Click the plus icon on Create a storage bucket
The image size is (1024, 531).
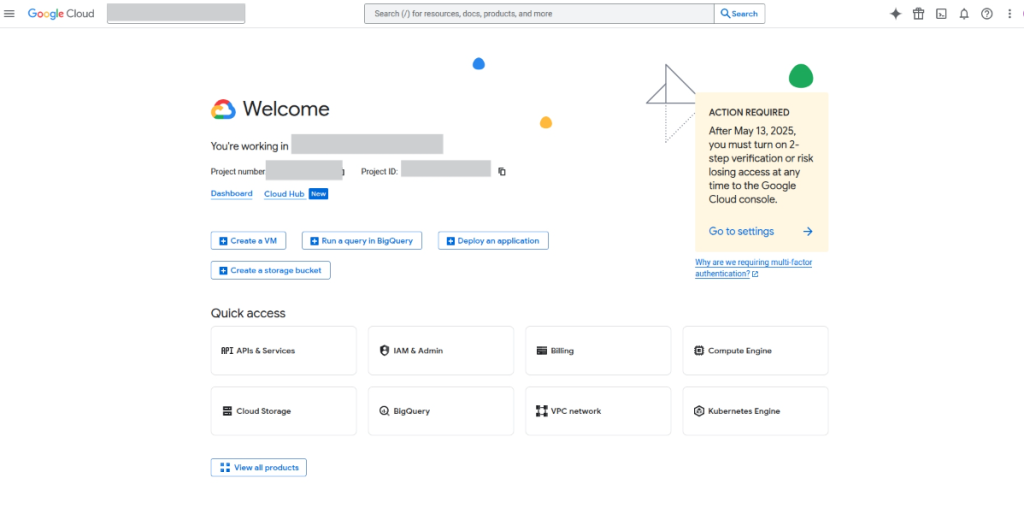click(x=223, y=270)
